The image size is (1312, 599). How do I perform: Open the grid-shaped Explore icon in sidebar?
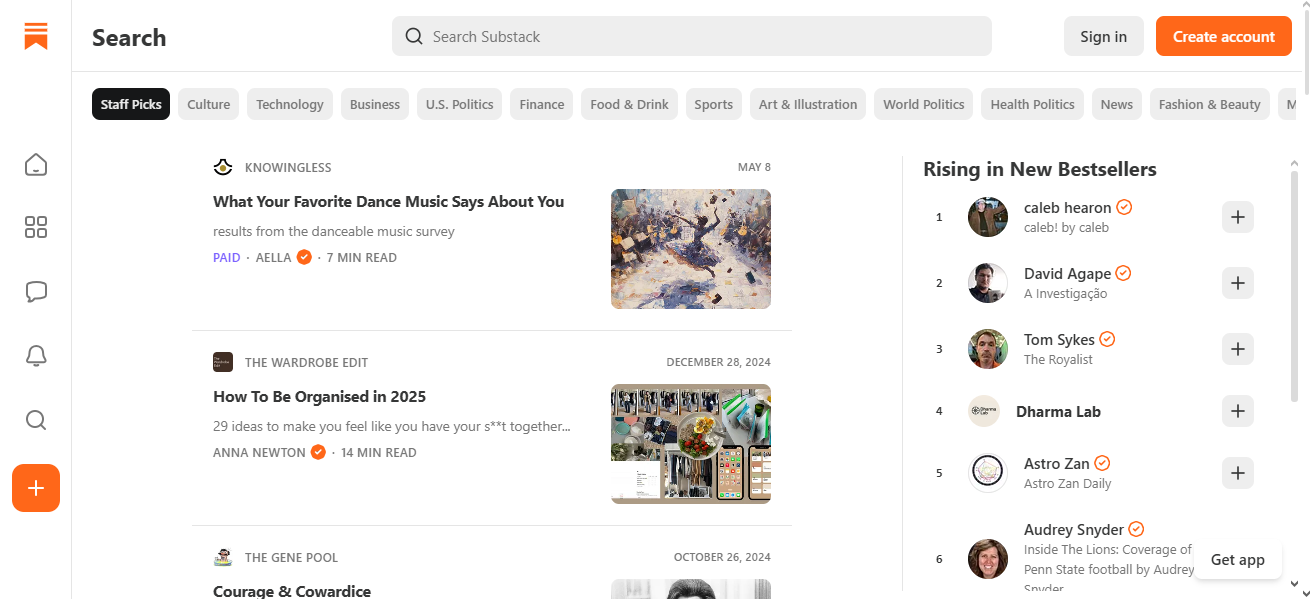[36, 227]
